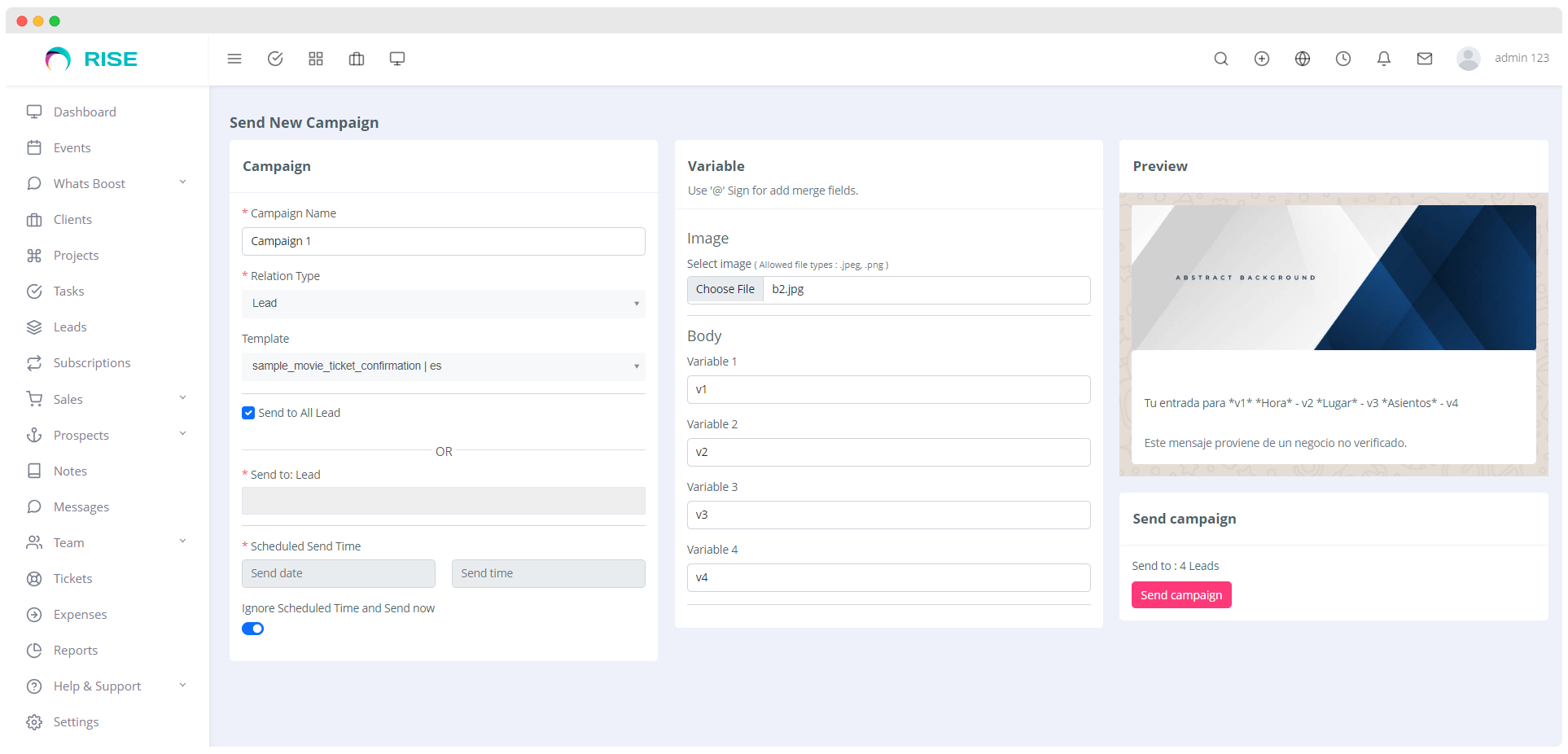Click the quick add plus icon

coord(1262,59)
